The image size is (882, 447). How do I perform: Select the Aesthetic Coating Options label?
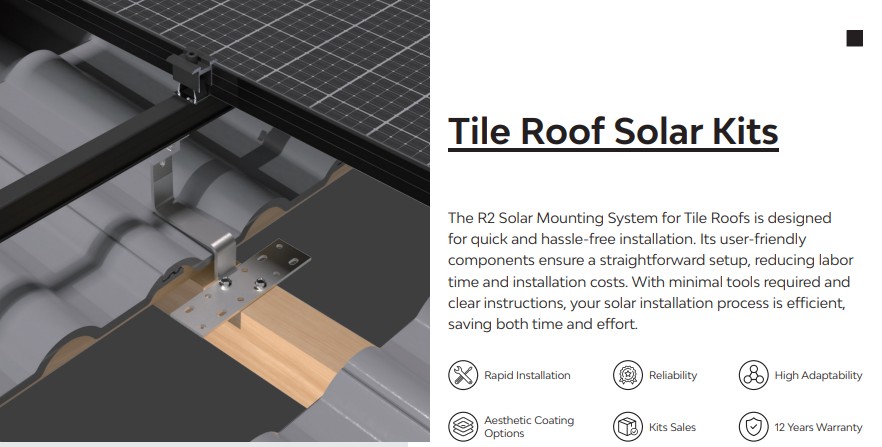[x=529, y=427]
